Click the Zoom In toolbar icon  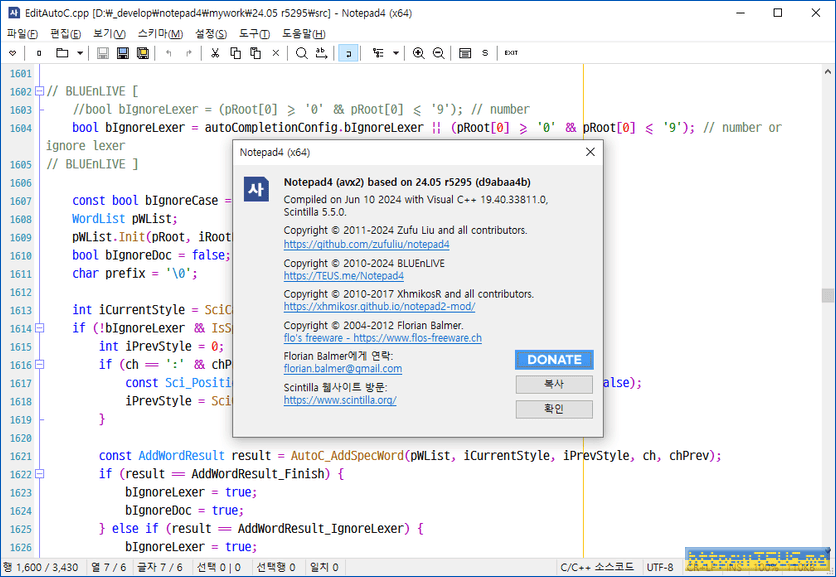[418, 53]
